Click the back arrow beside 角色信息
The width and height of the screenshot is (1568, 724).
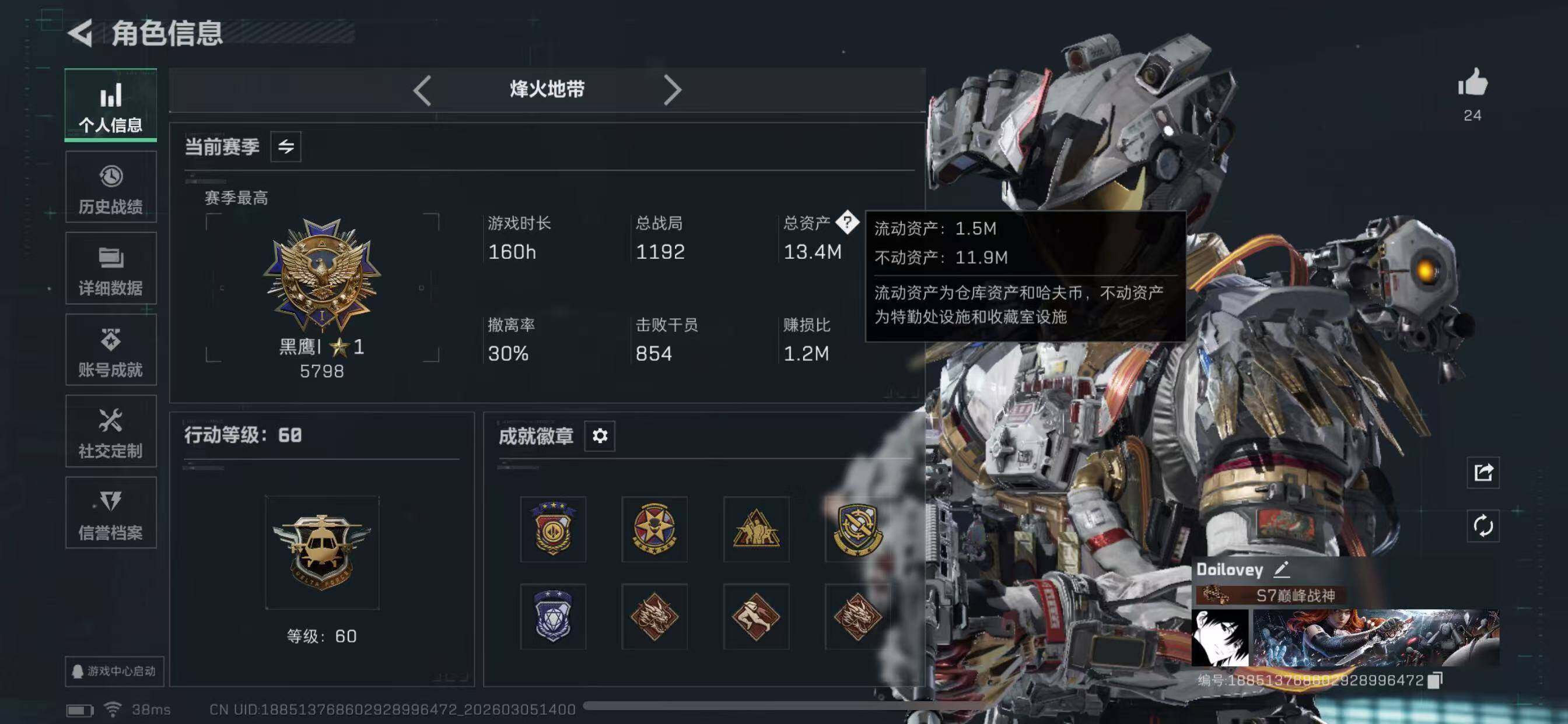coord(80,33)
